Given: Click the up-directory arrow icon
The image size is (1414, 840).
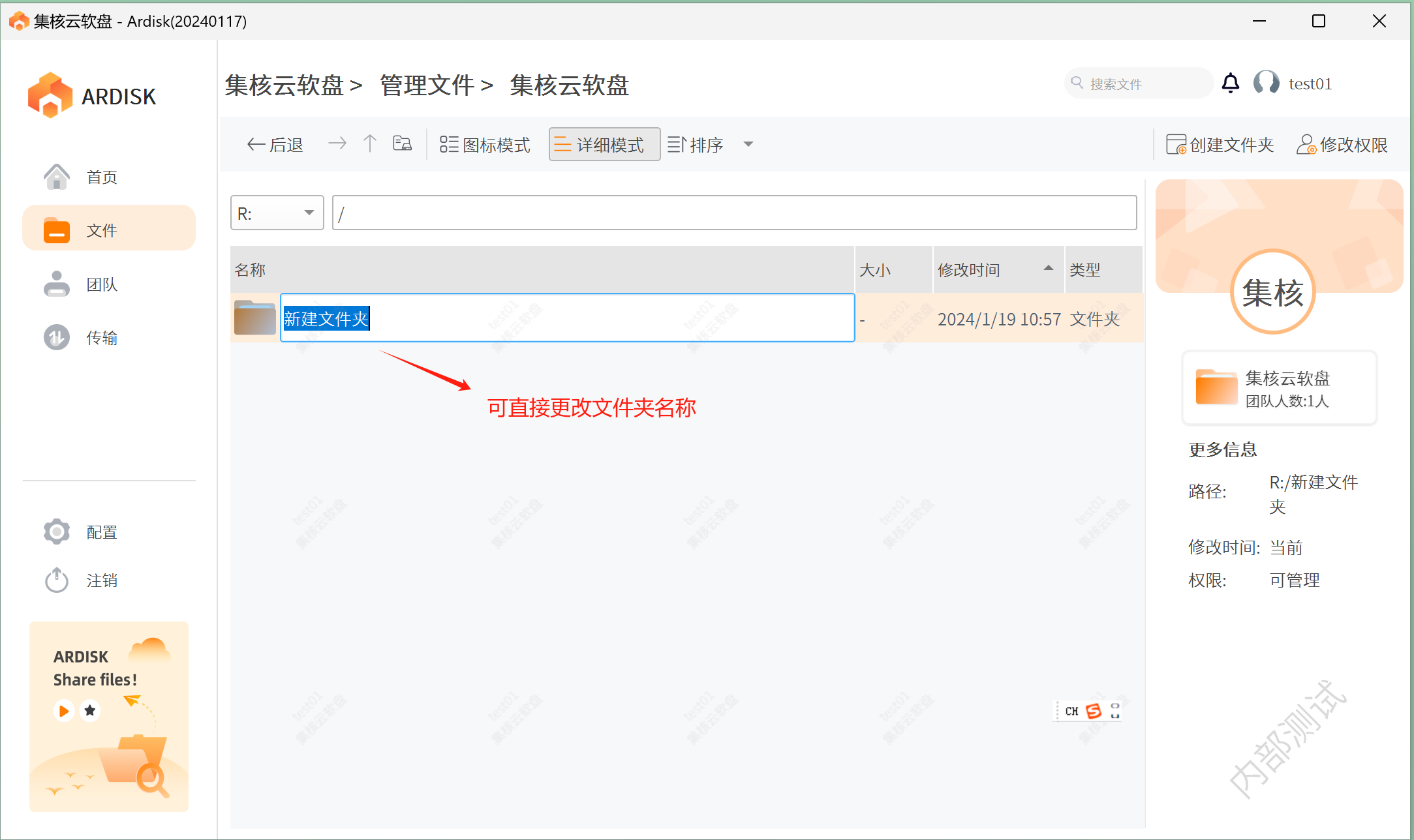Looking at the screenshot, I should tap(370, 143).
